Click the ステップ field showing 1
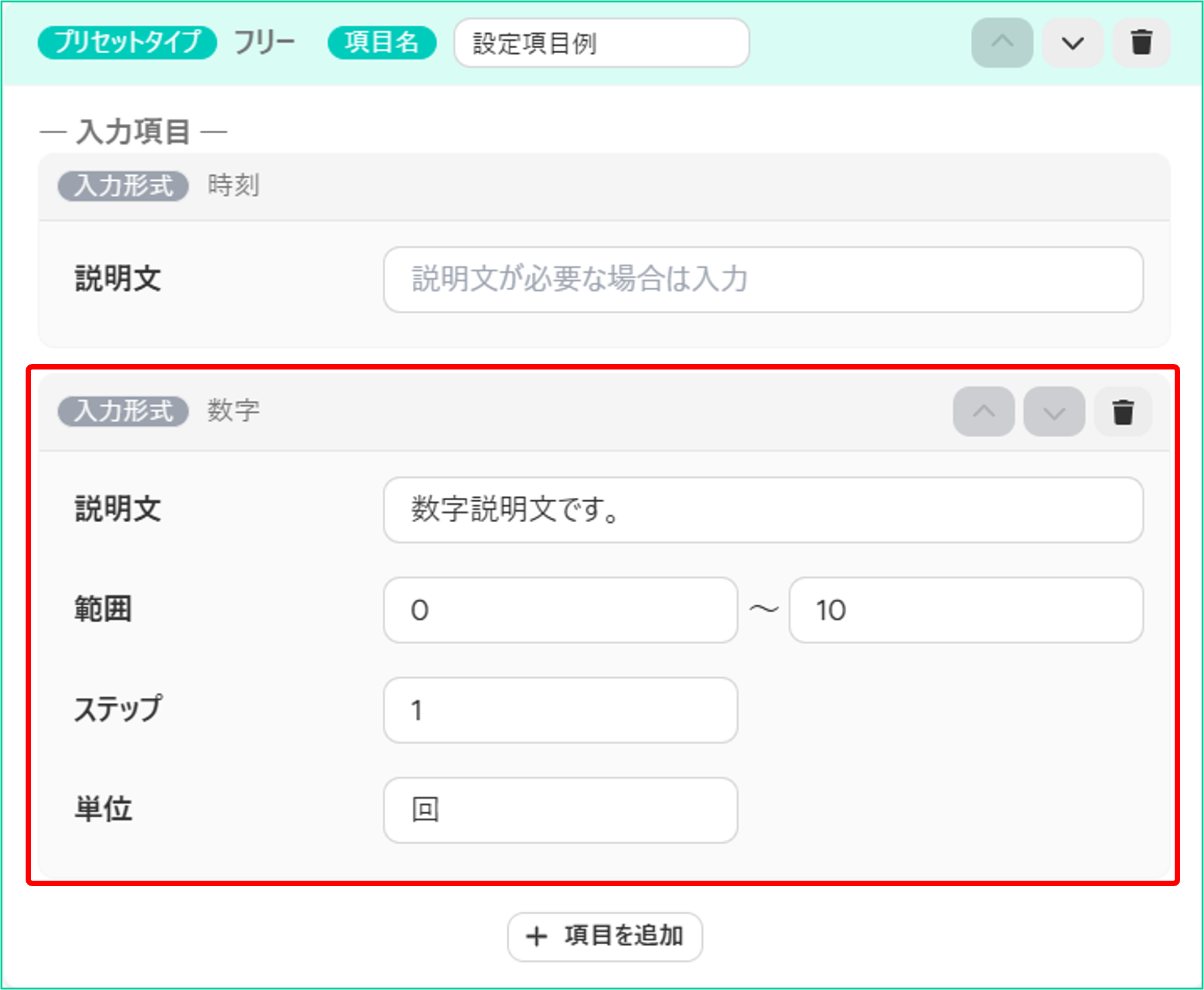The image size is (1204, 990). coord(560,710)
